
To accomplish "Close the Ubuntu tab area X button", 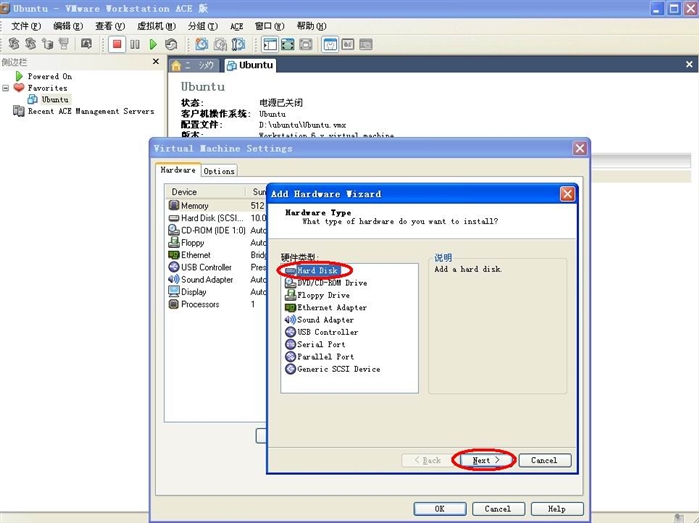I will click(x=689, y=65).
